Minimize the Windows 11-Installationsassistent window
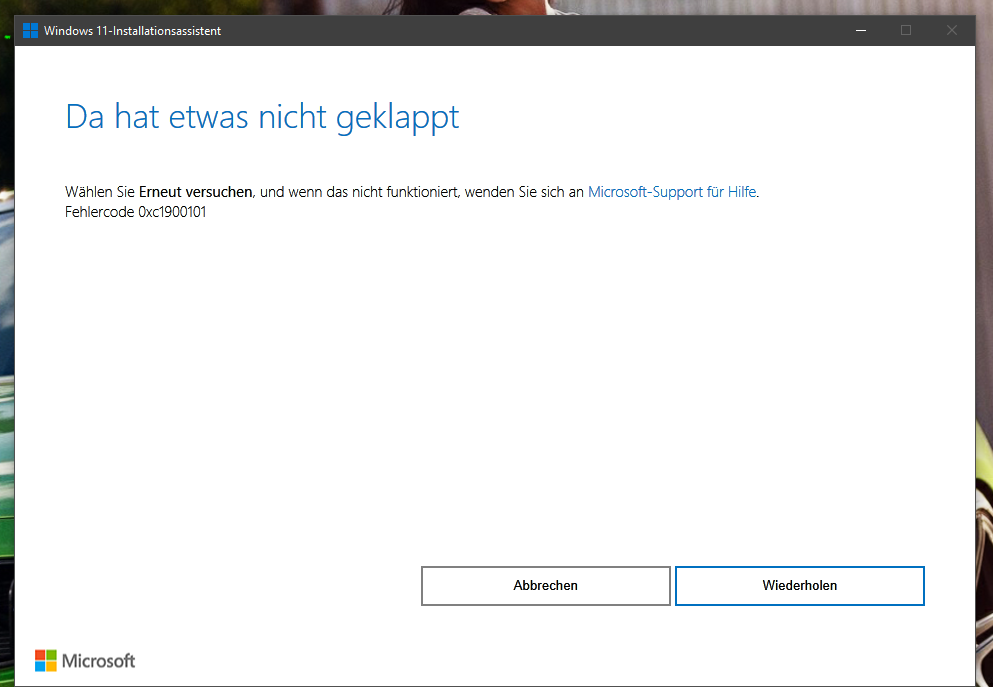This screenshot has height=687, width=993. 861,30
